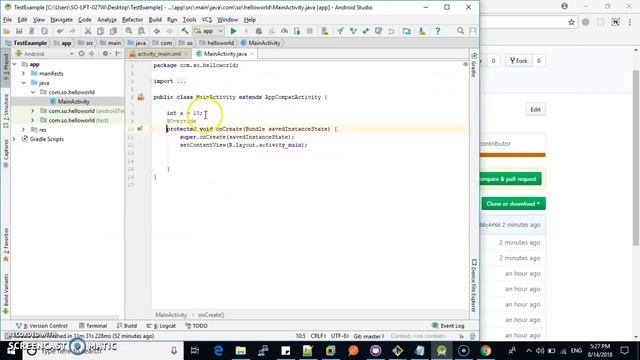Click Fork button on GitHub page
The image size is (640, 360).
[x=519, y=61]
